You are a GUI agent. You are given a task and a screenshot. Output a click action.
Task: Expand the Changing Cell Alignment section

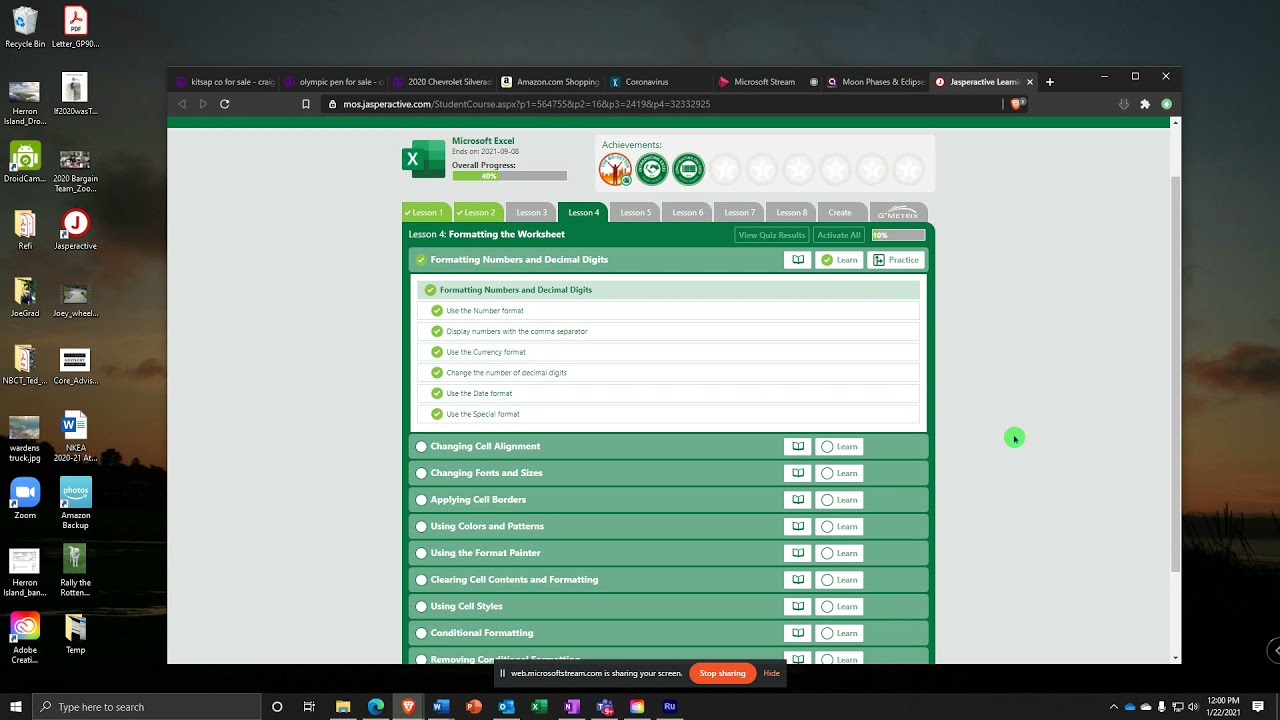point(668,447)
